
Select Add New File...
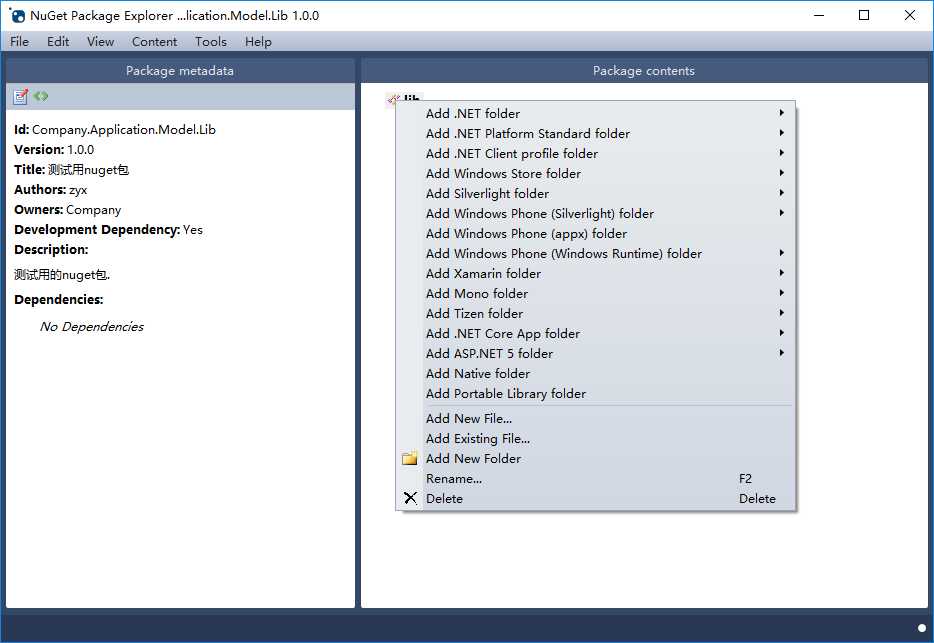pos(596,418)
